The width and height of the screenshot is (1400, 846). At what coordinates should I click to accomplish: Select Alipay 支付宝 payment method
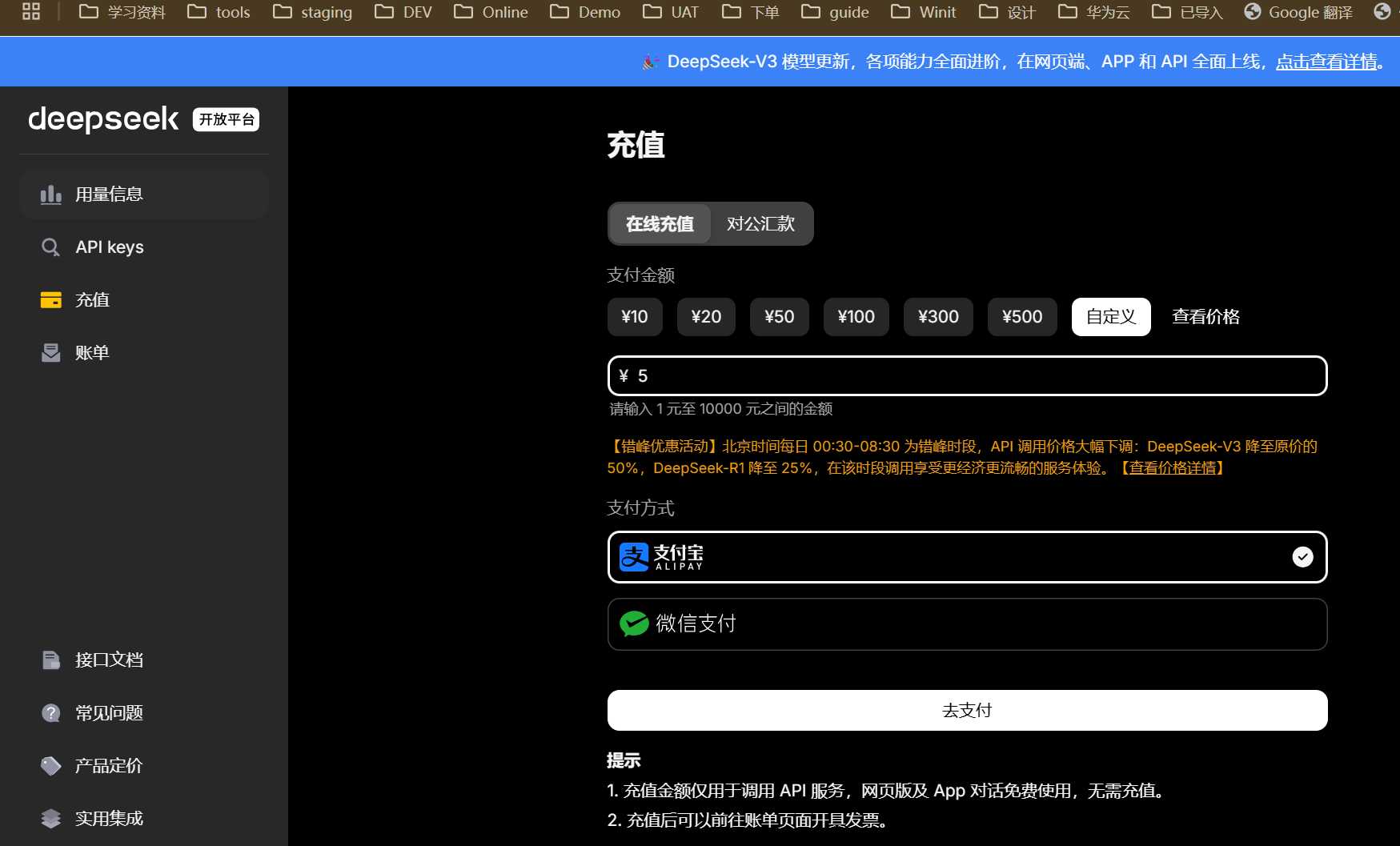(x=967, y=557)
